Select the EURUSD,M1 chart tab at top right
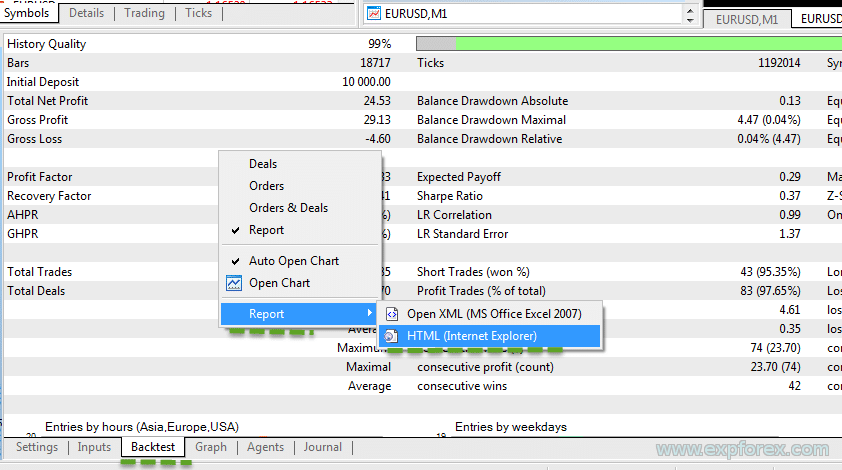Screen dimensions: 842x470 pyautogui.click(x=747, y=19)
